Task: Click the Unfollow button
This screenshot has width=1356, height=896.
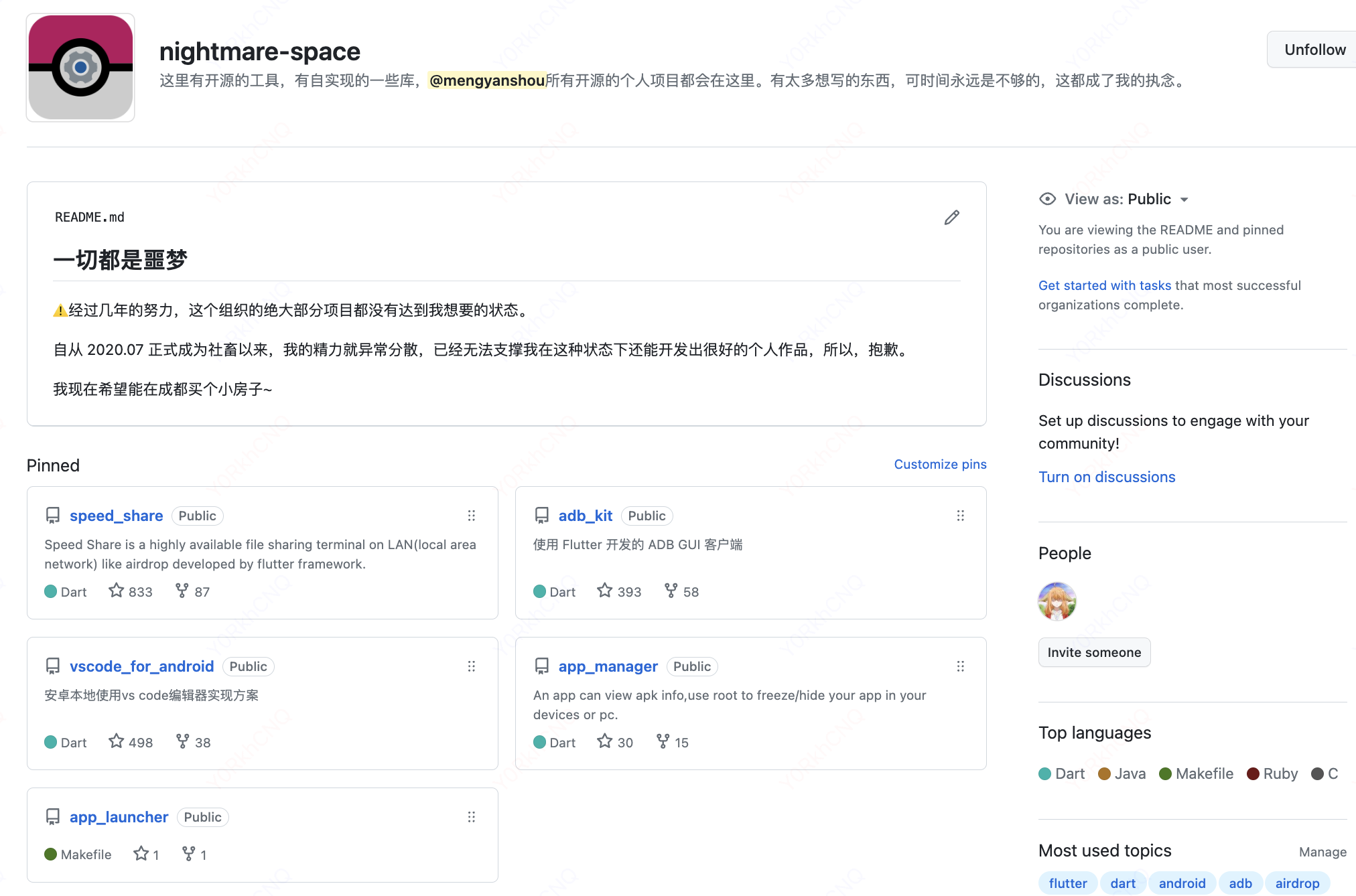Action: pos(1314,50)
